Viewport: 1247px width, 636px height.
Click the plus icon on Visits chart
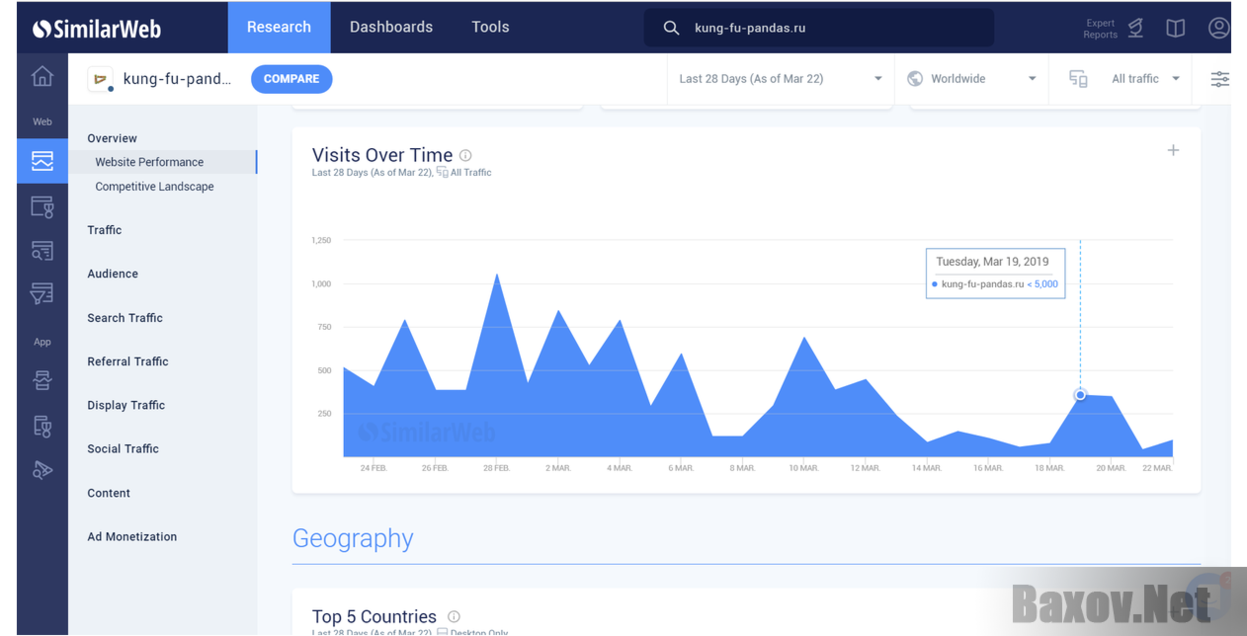pos(1173,150)
